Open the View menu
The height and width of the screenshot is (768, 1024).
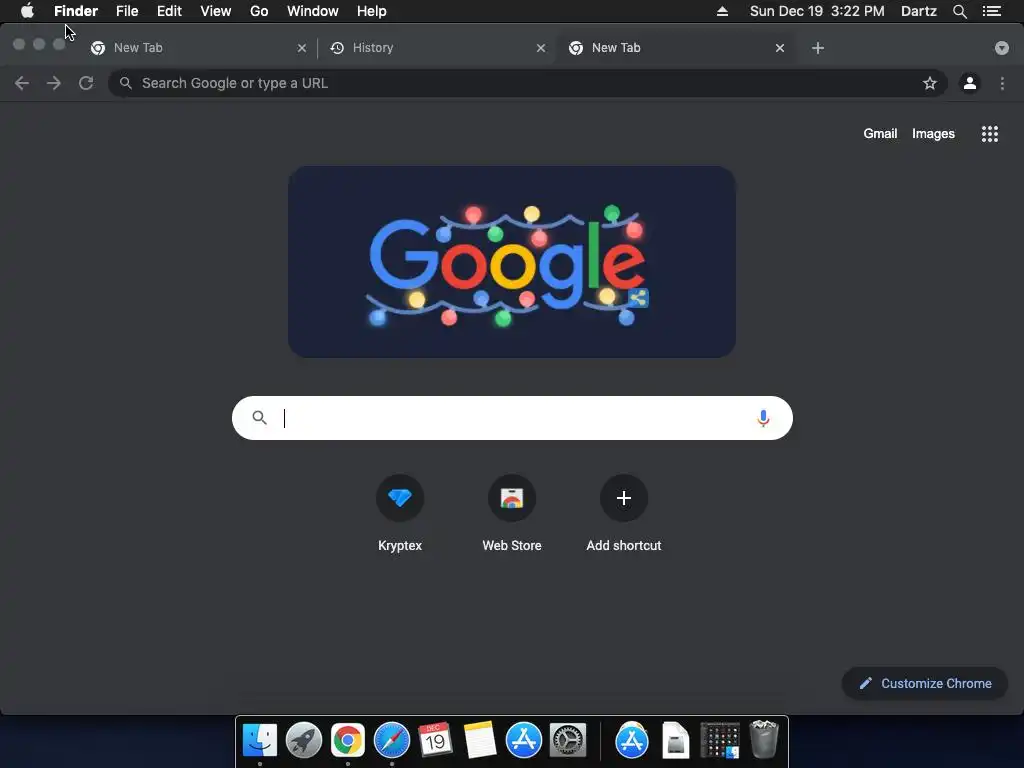pos(216,11)
